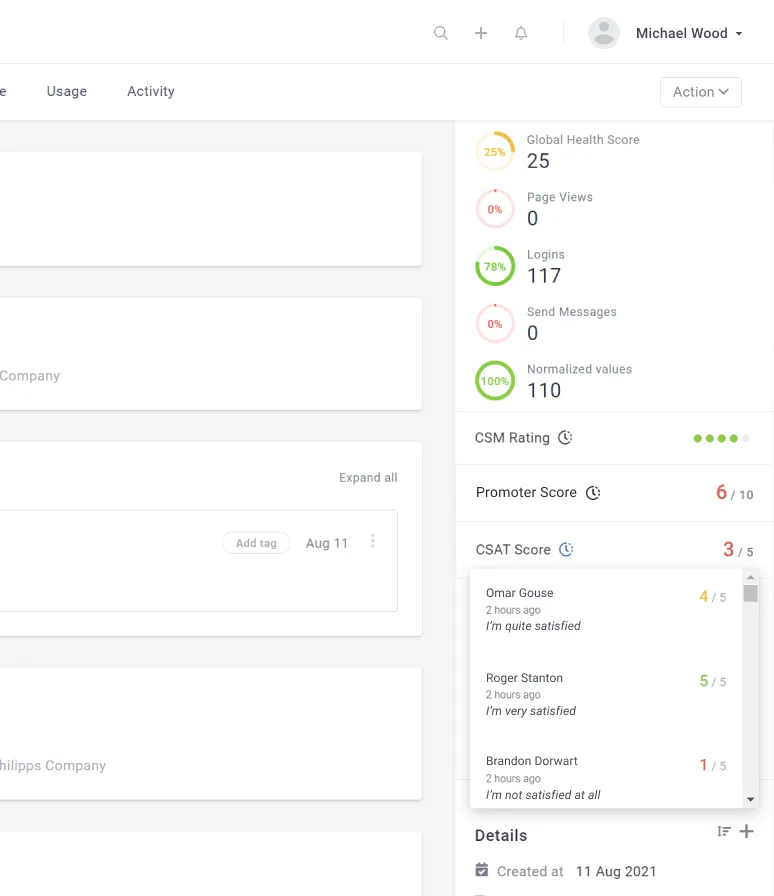Screen dimensions: 774x896
Task: Click the CSAT list scroll up arrow
Action: pos(751,578)
